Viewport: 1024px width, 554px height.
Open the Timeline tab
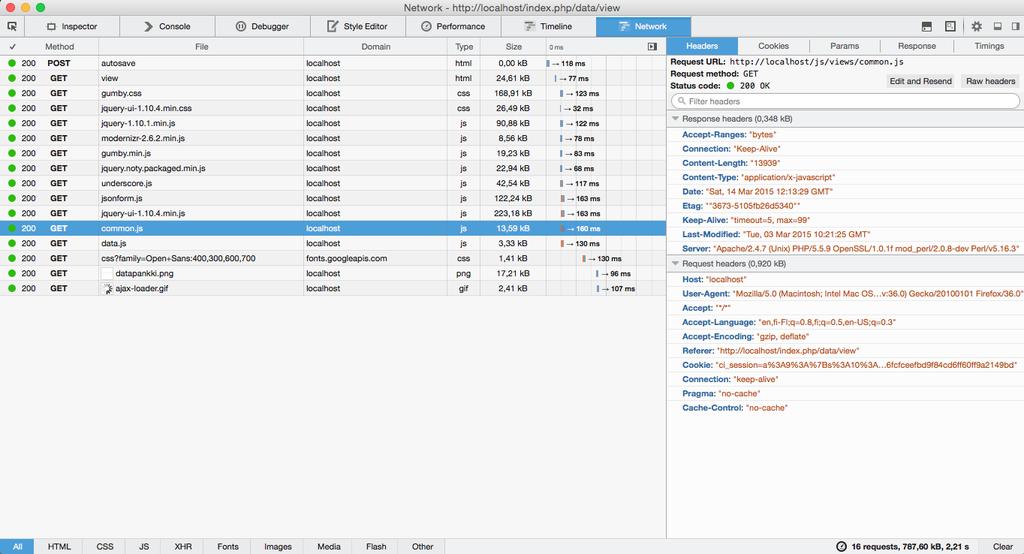(x=549, y=26)
